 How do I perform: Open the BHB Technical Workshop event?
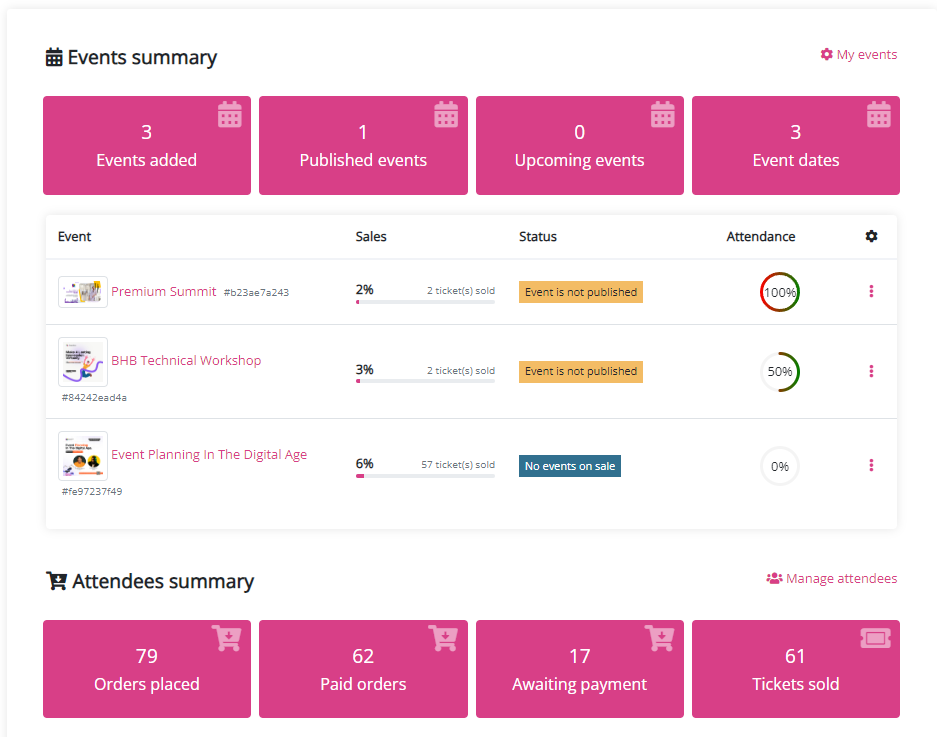click(186, 360)
